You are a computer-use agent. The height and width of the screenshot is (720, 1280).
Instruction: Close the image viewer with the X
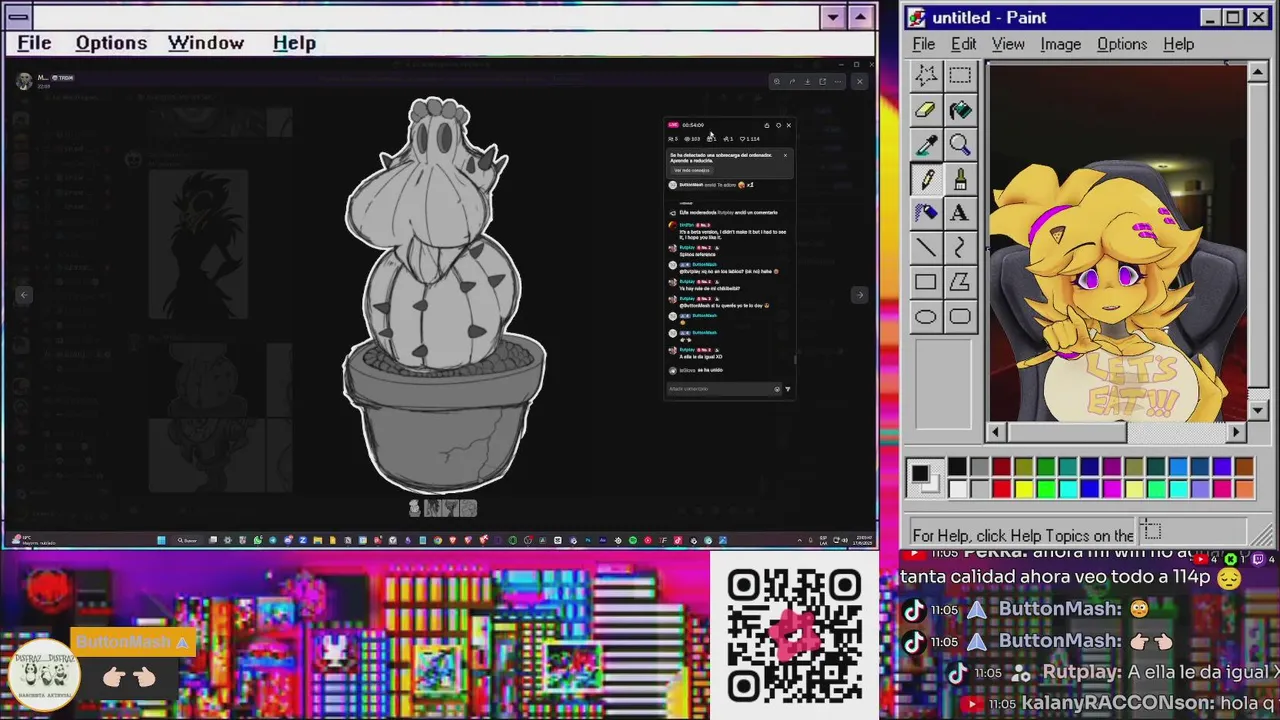(859, 82)
